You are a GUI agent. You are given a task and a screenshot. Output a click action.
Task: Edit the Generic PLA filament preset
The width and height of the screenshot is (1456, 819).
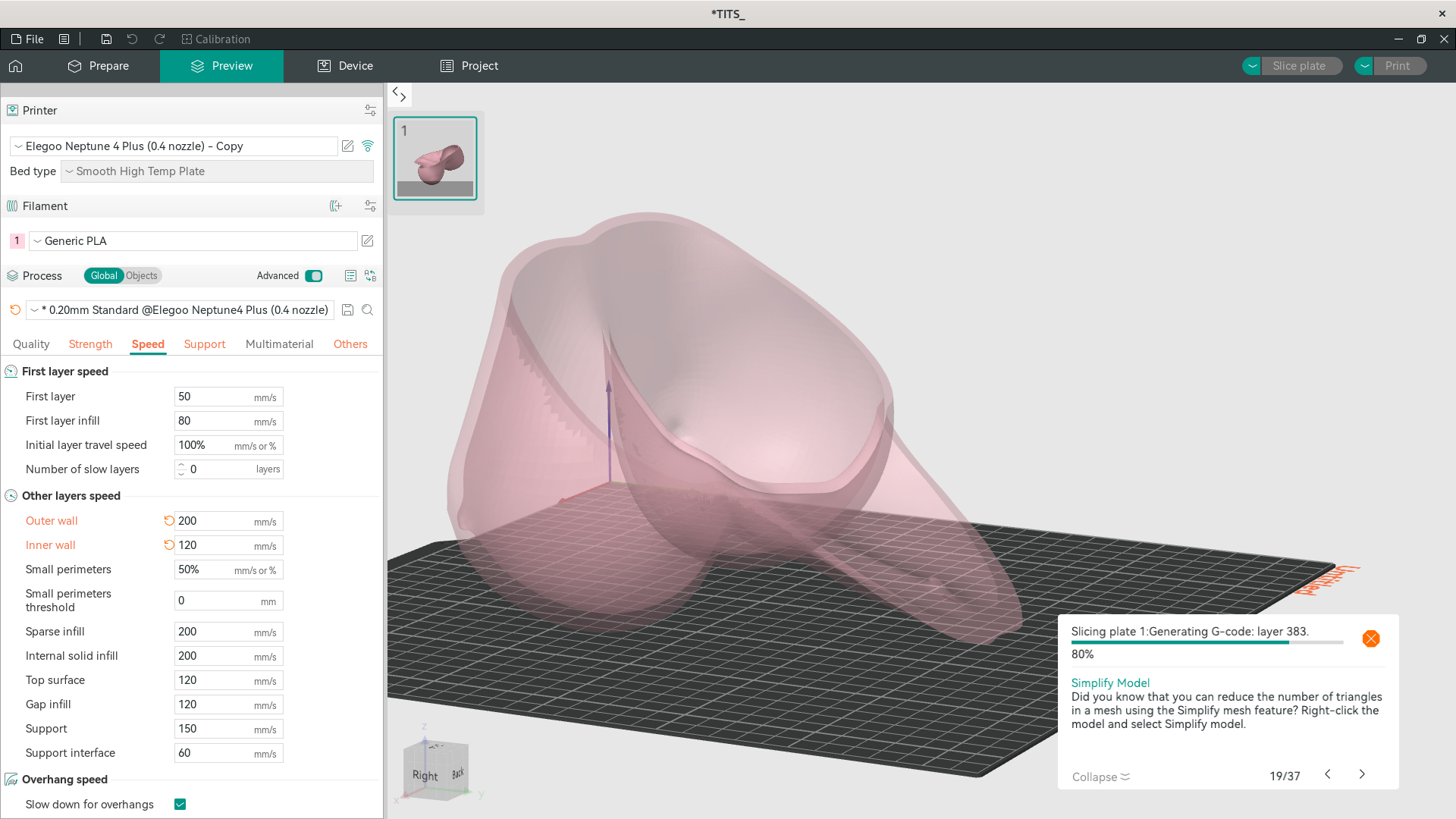click(367, 241)
